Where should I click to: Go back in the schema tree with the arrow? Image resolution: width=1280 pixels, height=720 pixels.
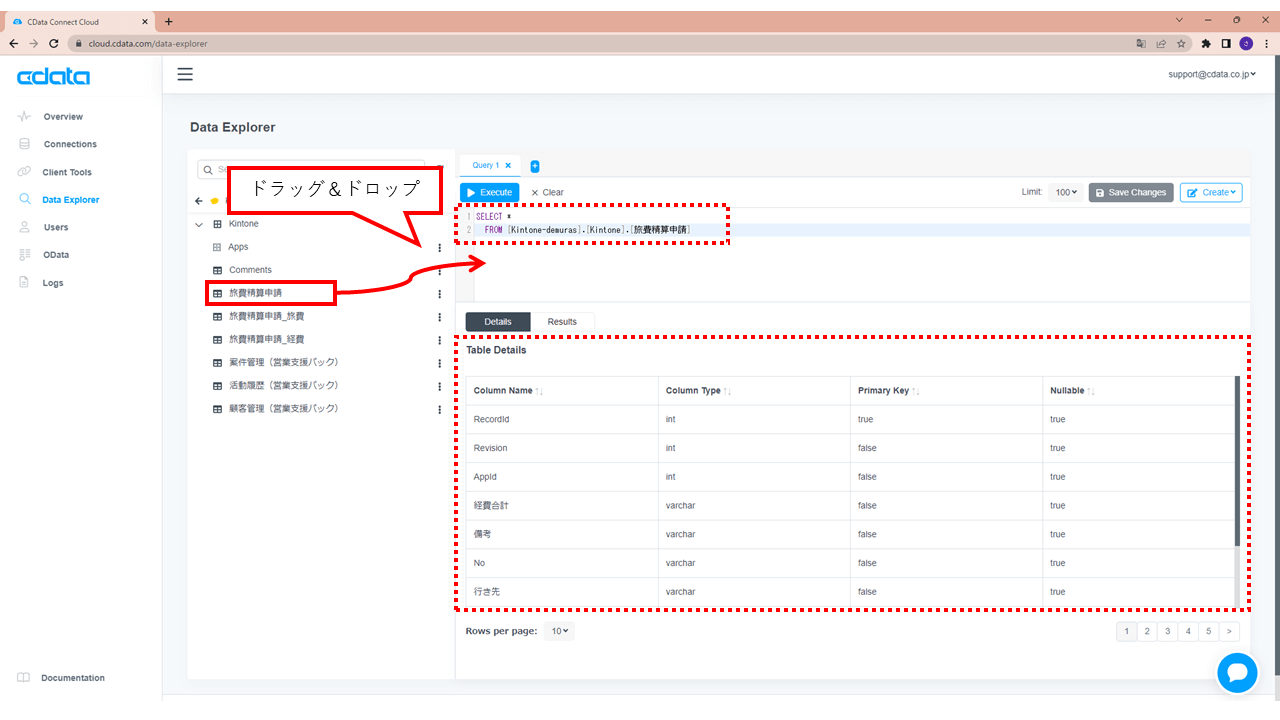[x=199, y=200]
